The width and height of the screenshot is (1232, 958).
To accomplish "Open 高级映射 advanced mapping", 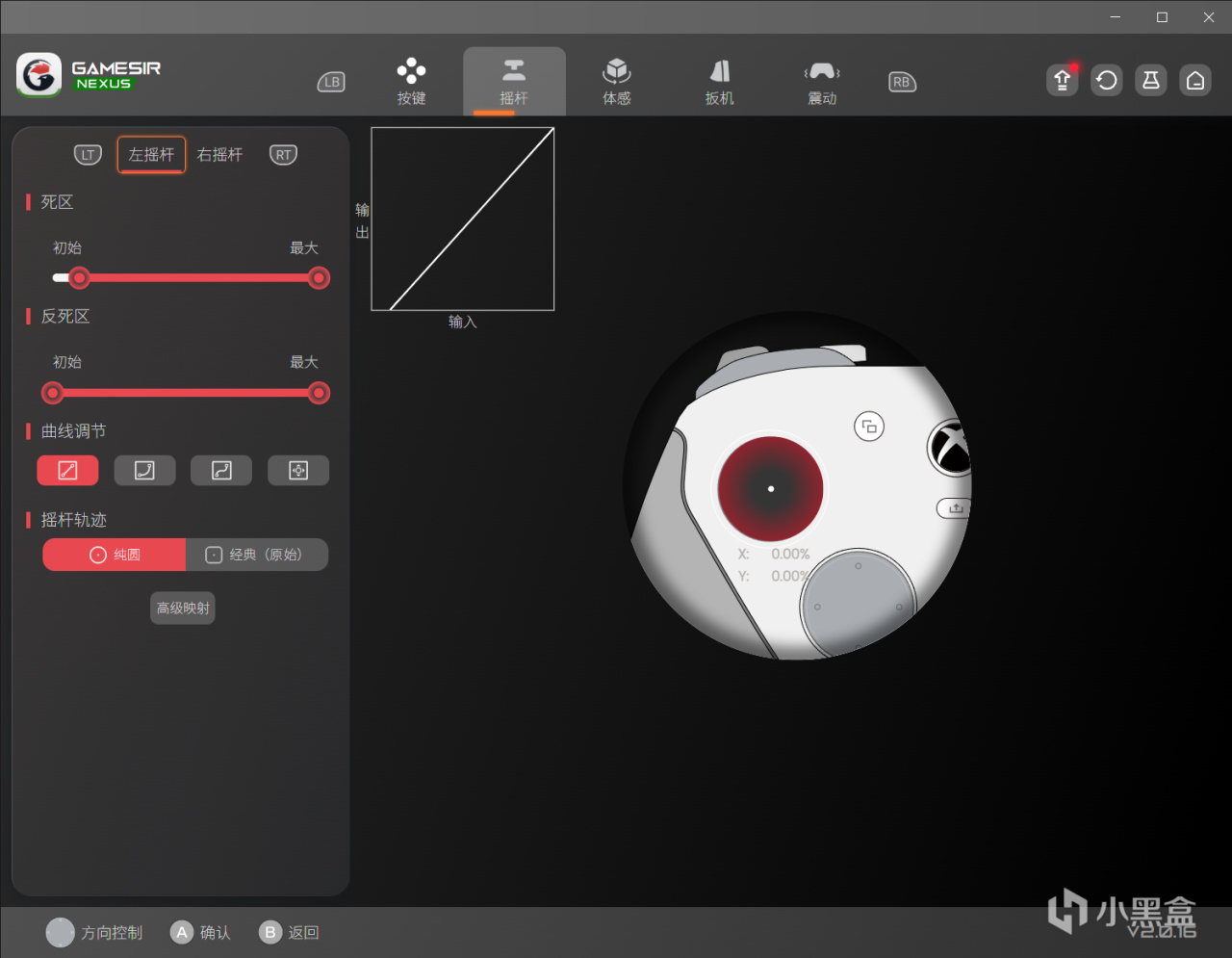I will point(183,608).
